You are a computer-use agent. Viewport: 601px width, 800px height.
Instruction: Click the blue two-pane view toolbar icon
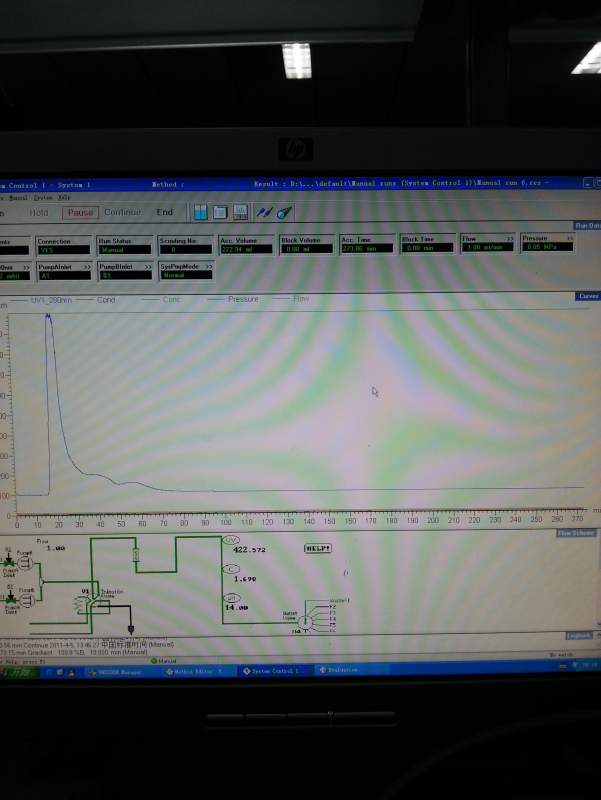pyautogui.click(x=201, y=212)
